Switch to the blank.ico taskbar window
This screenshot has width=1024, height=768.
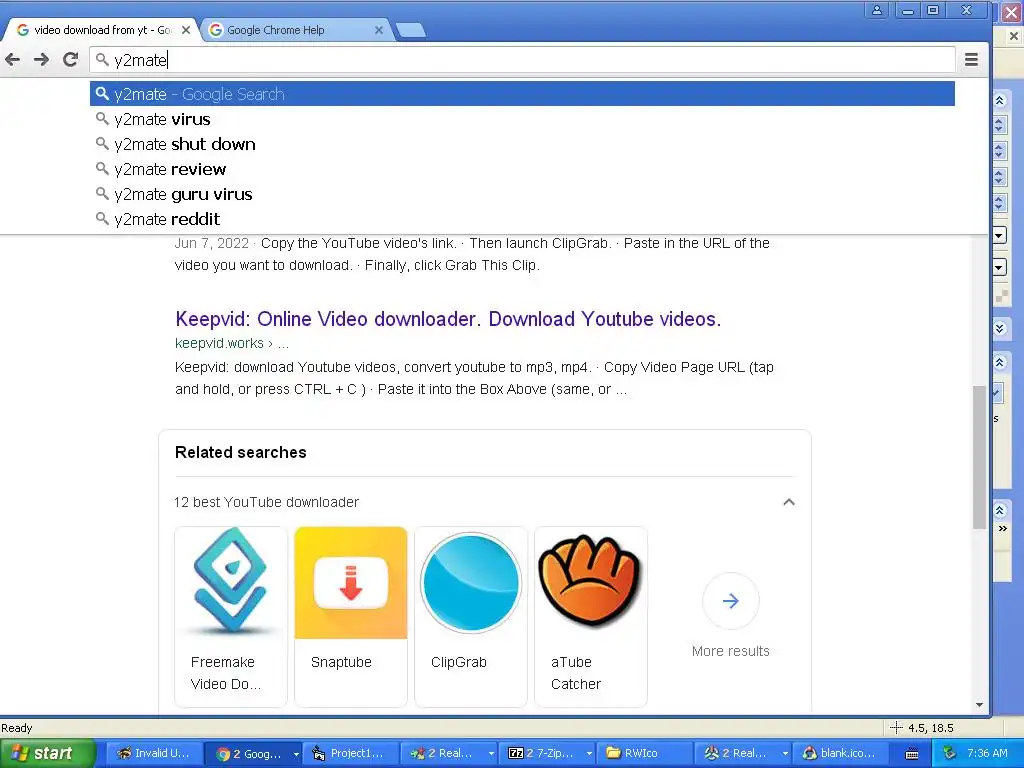click(x=840, y=754)
